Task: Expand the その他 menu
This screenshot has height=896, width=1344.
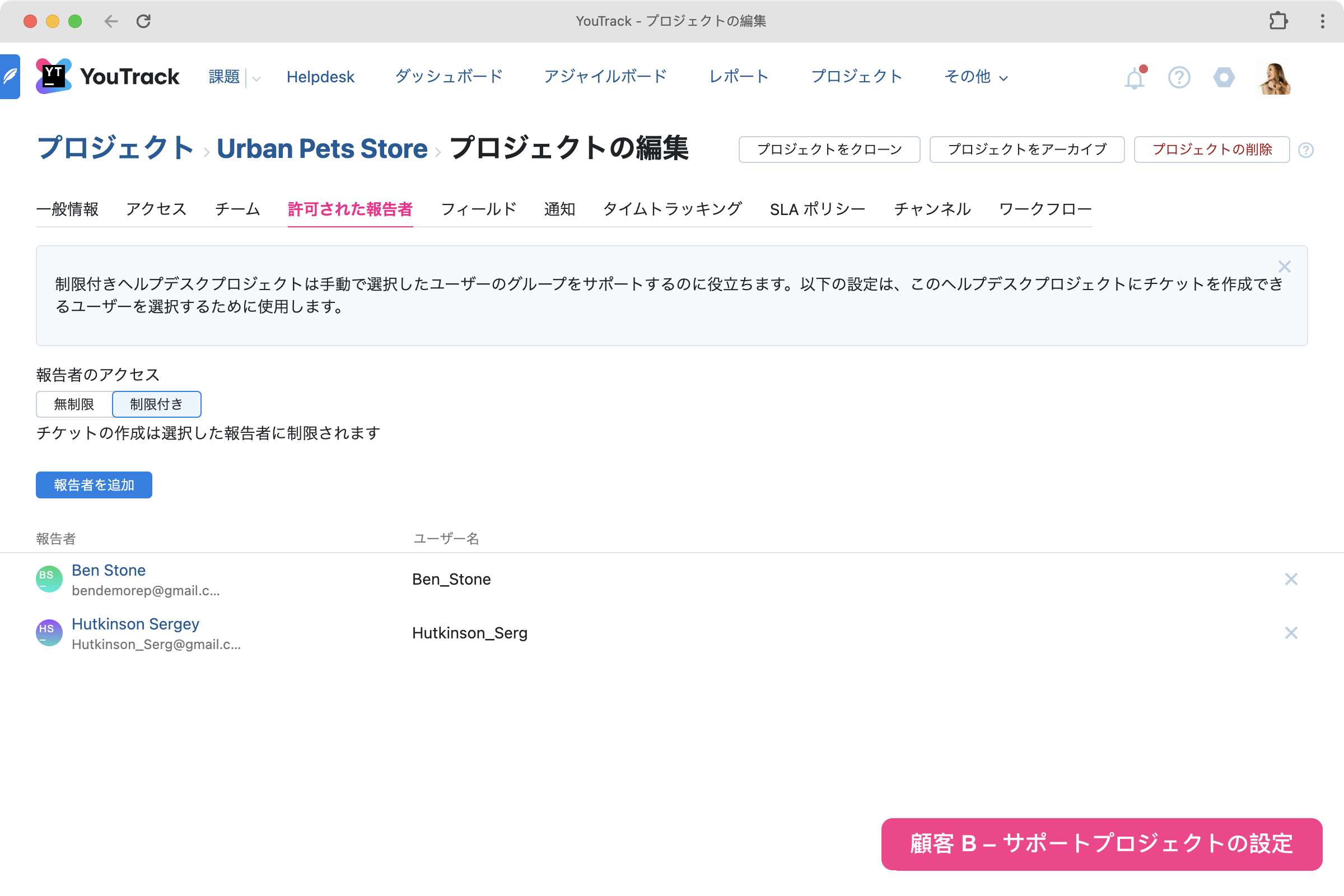Action: pos(976,77)
